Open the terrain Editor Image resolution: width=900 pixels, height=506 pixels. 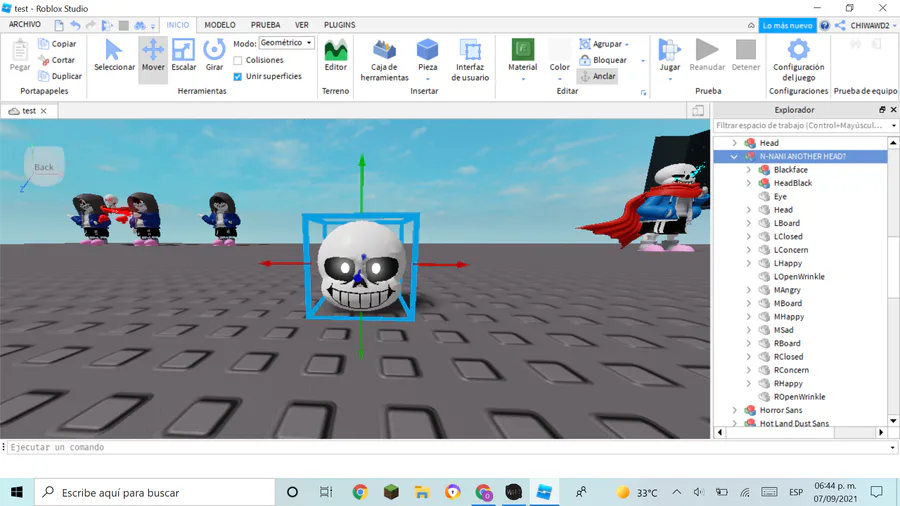click(x=336, y=56)
